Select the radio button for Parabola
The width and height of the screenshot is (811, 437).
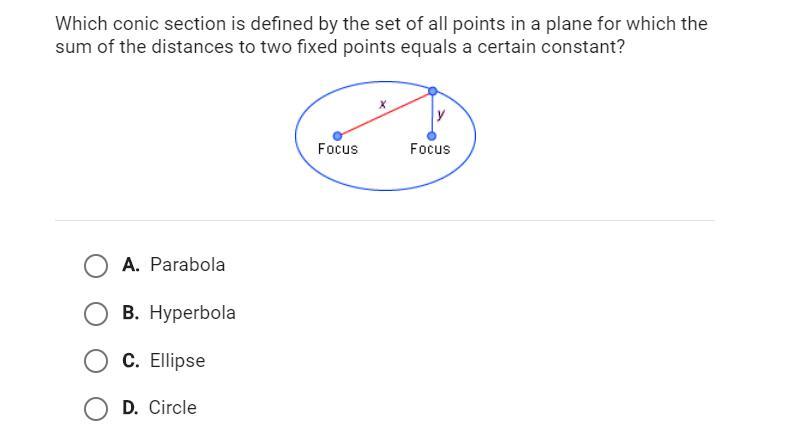click(x=96, y=266)
